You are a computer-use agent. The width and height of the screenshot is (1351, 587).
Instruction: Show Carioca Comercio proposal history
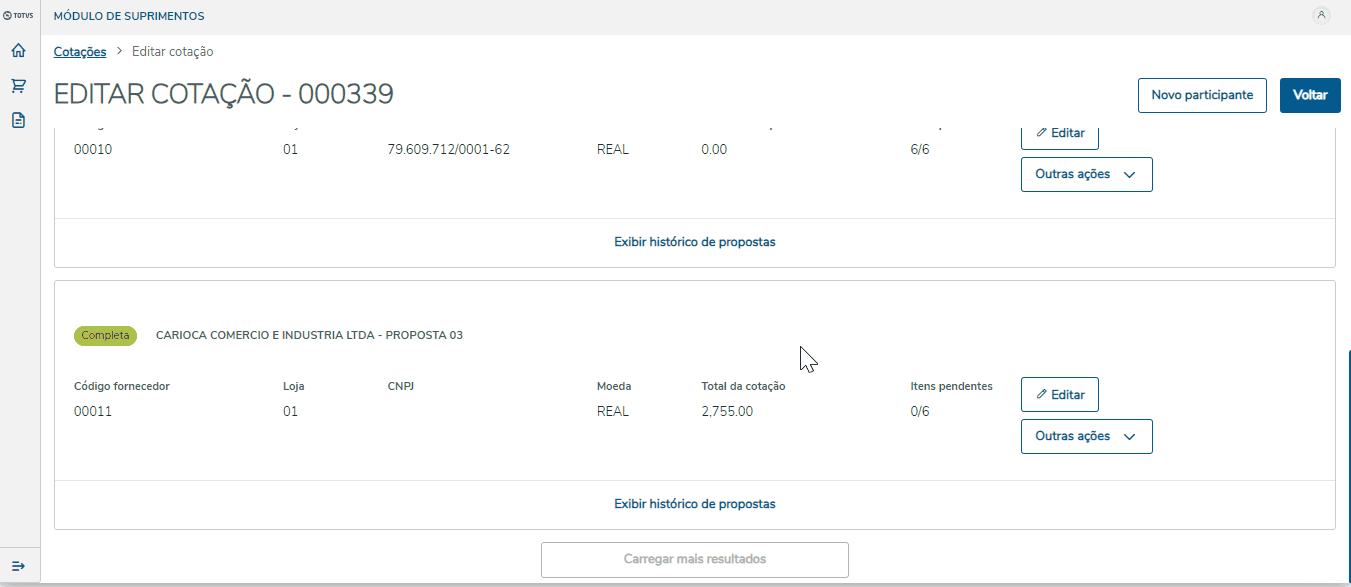click(x=694, y=504)
